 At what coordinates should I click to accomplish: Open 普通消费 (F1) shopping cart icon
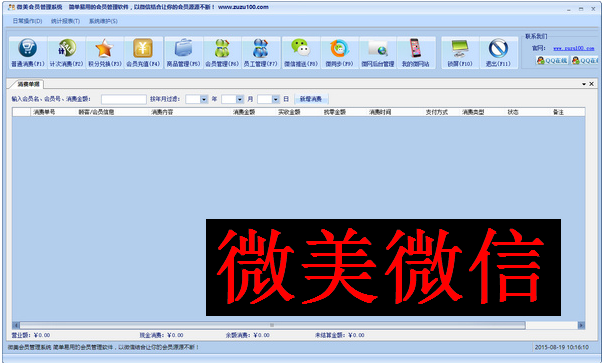[x=28, y=49]
